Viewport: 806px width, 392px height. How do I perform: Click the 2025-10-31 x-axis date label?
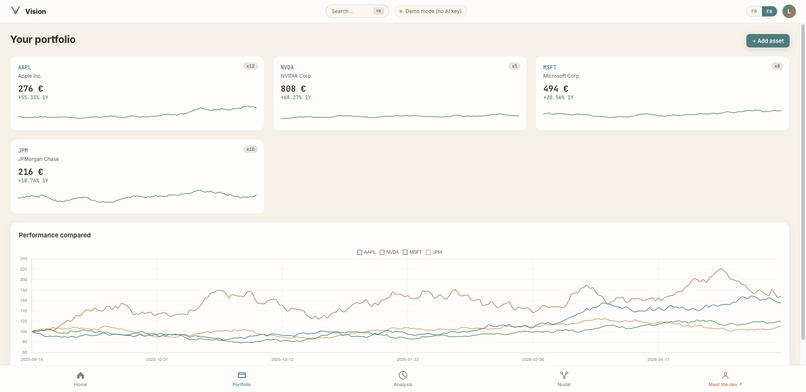(157, 360)
